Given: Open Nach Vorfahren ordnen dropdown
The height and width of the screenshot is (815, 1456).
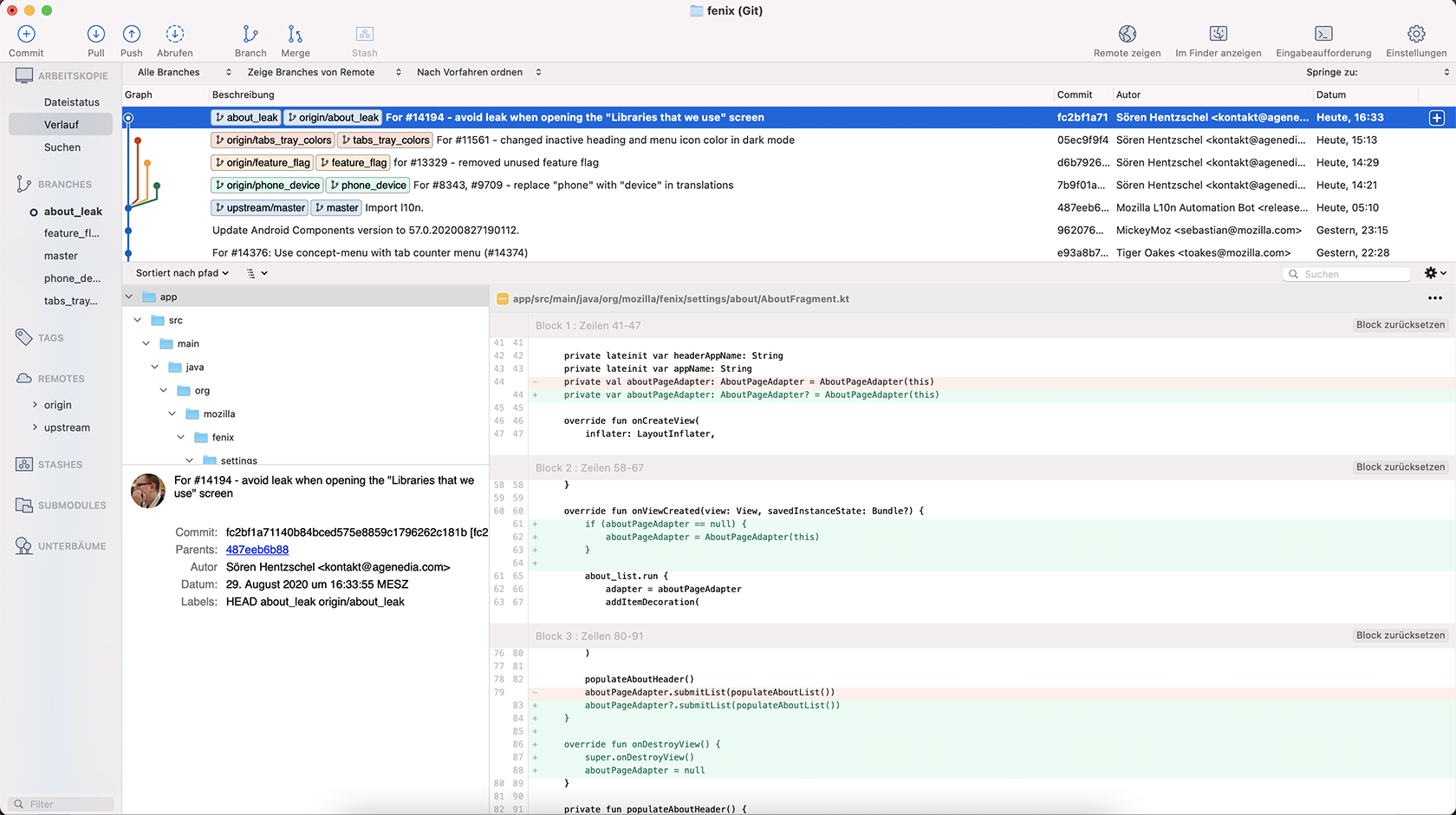Looking at the screenshot, I should click(478, 73).
